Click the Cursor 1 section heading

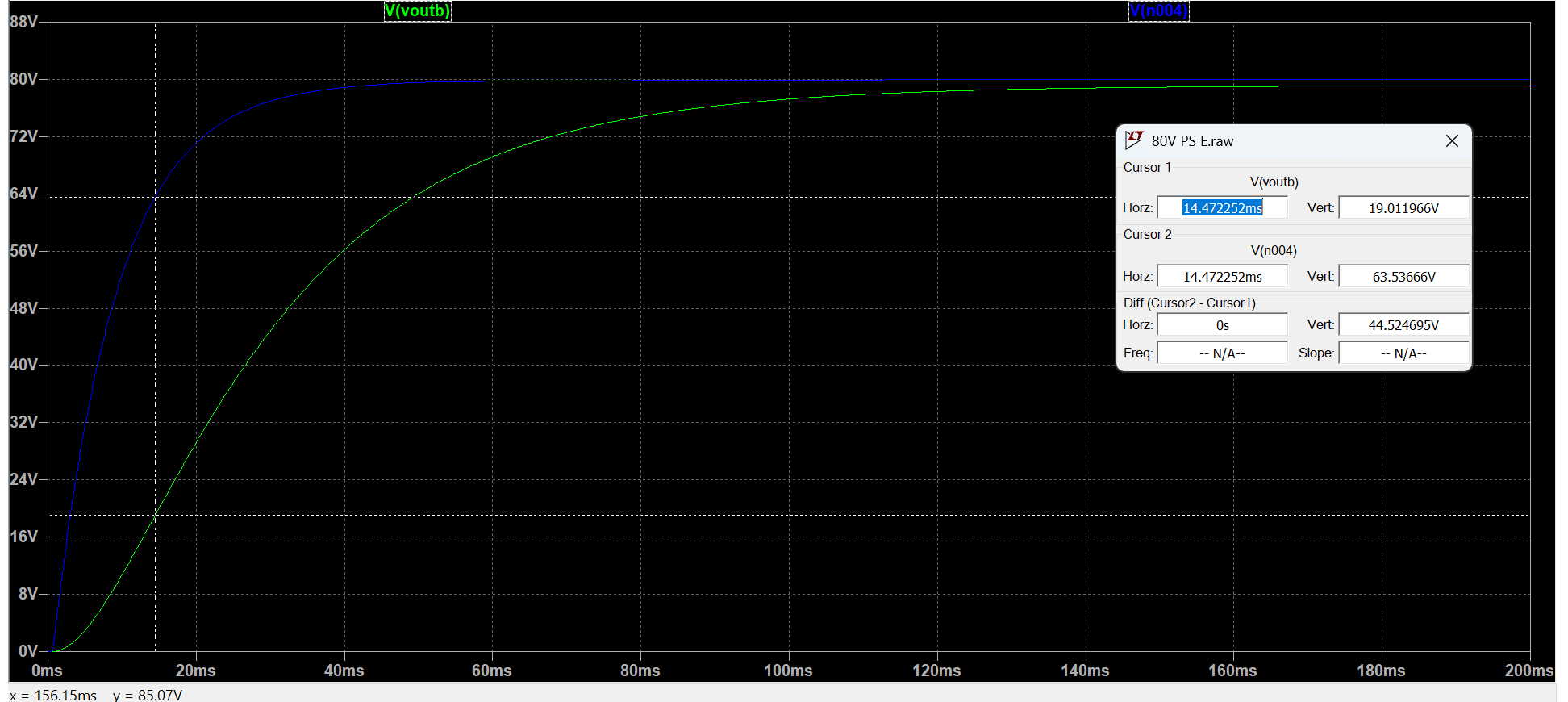pos(1147,167)
